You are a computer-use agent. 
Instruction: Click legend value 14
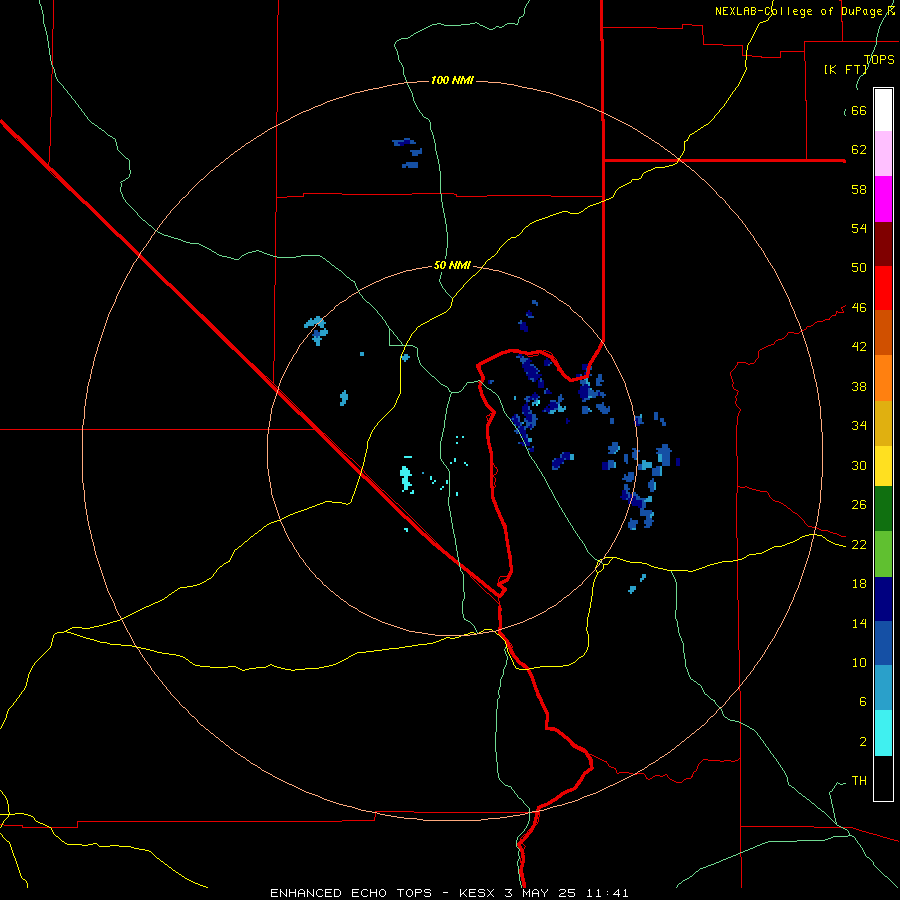tap(859, 623)
